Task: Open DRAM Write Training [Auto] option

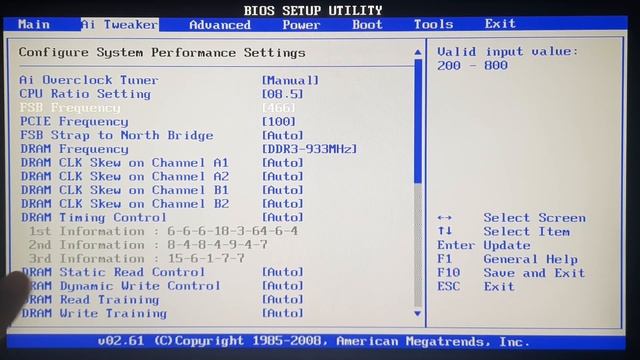Action: coord(282,313)
